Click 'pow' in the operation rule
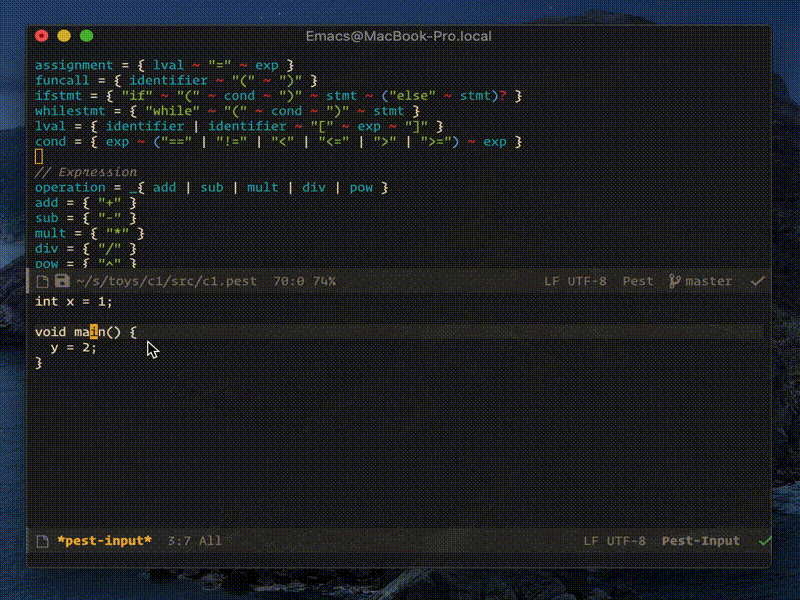800x600 pixels. [x=361, y=188]
